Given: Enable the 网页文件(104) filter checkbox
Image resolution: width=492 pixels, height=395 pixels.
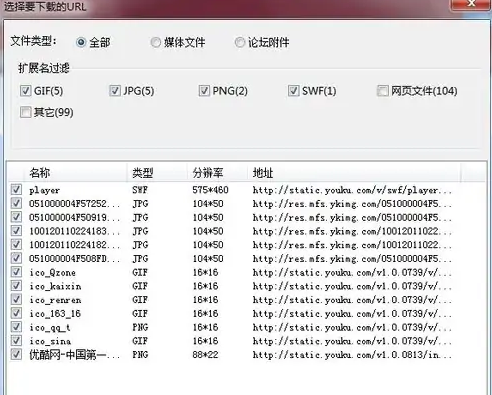Looking at the screenshot, I should pyautogui.click(x=382, y=90).
